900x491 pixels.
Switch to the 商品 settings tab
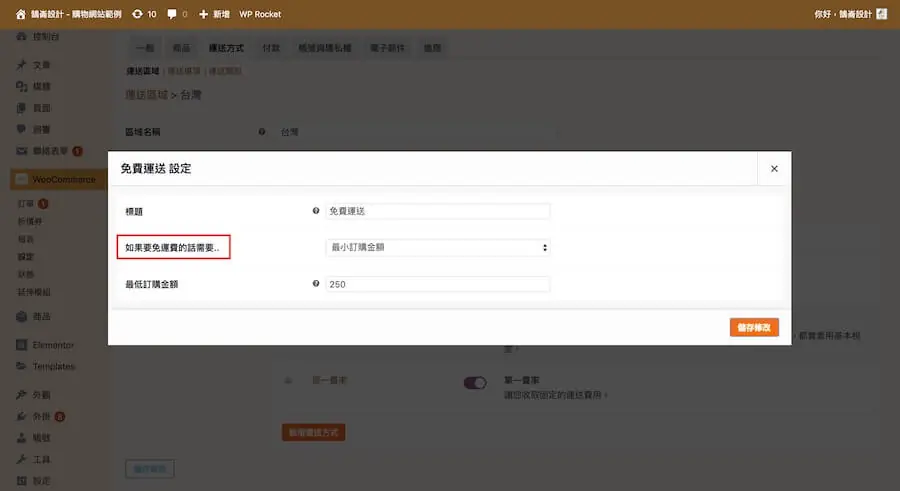coord(181,48)
